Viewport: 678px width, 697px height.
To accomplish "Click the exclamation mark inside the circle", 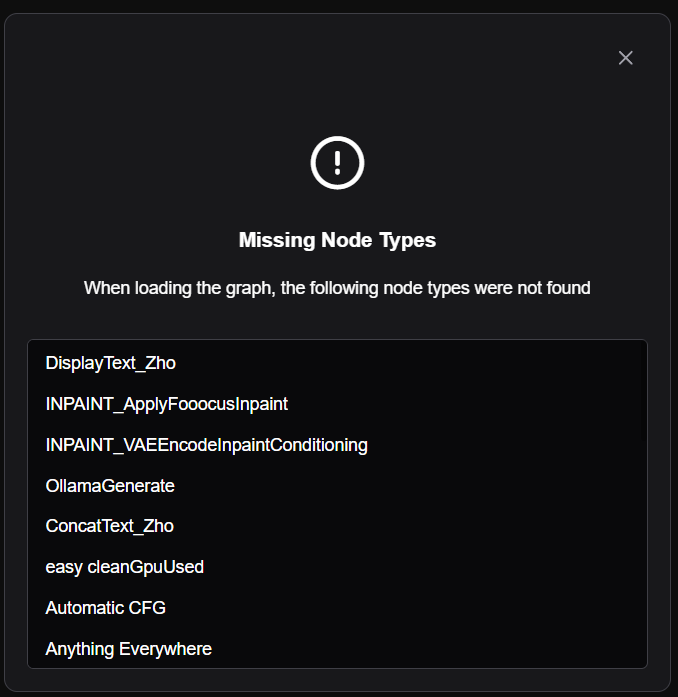I will click(338, 162).
